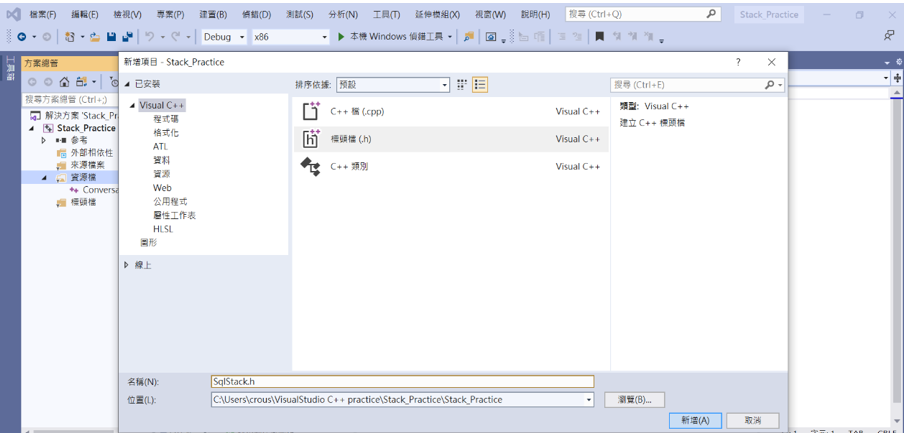Click the home icon in Solution Explorer
Screen dimensions: 904x433
click(x=65, y=82)
